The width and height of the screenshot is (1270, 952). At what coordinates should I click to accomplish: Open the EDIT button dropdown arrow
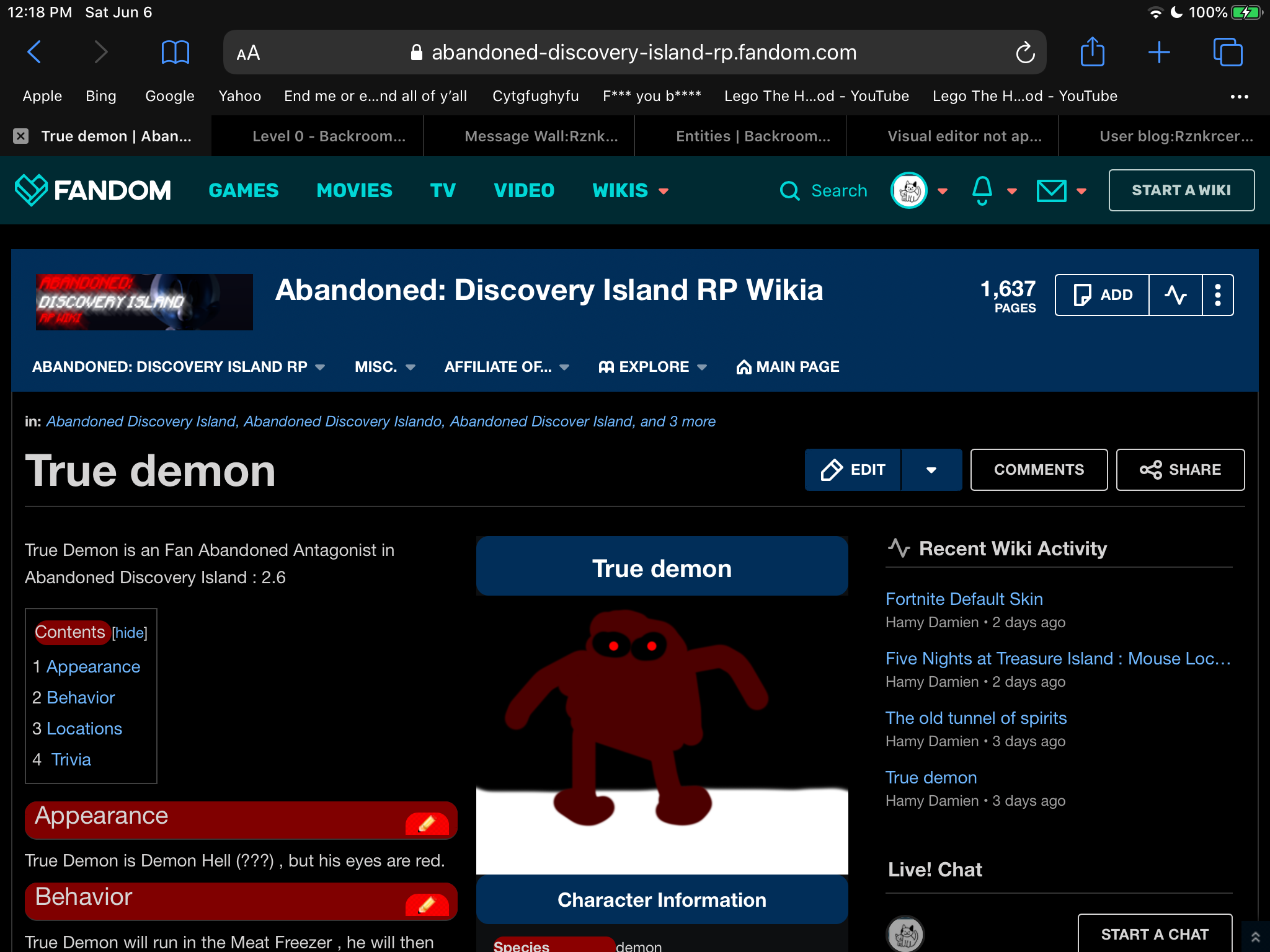tap(931, 470)
